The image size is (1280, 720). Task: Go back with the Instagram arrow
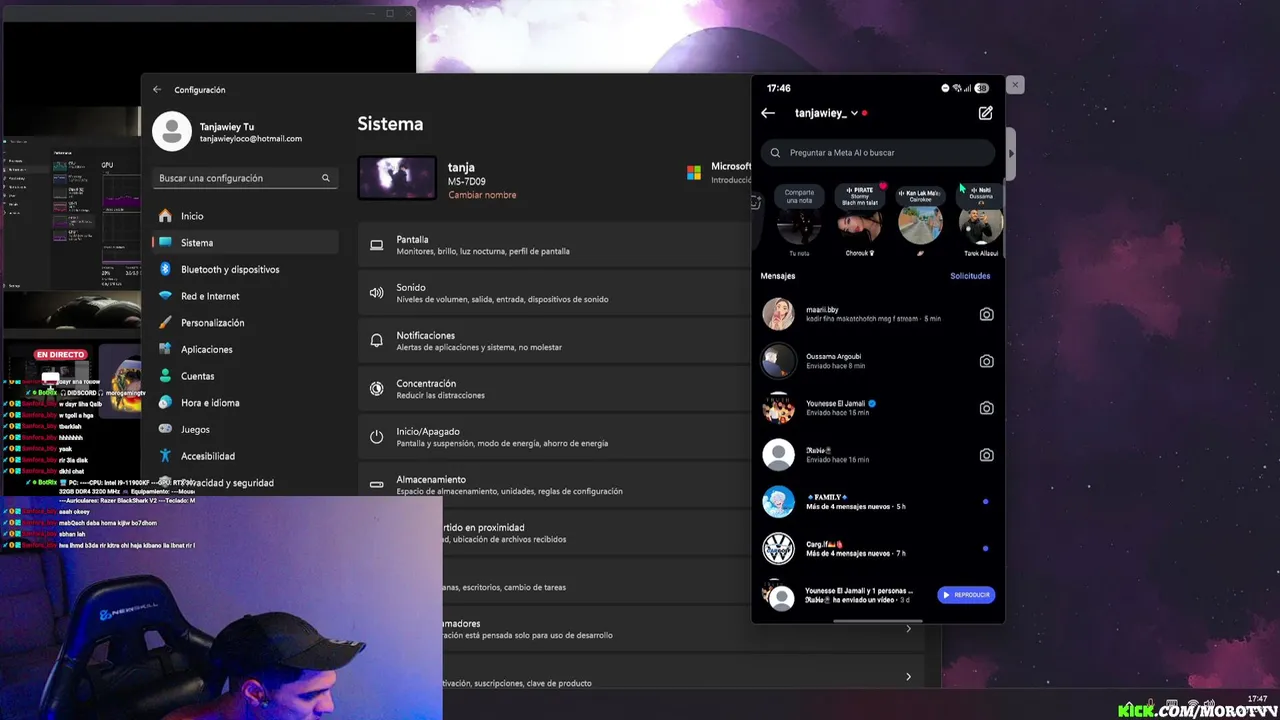tap(768, 113)
